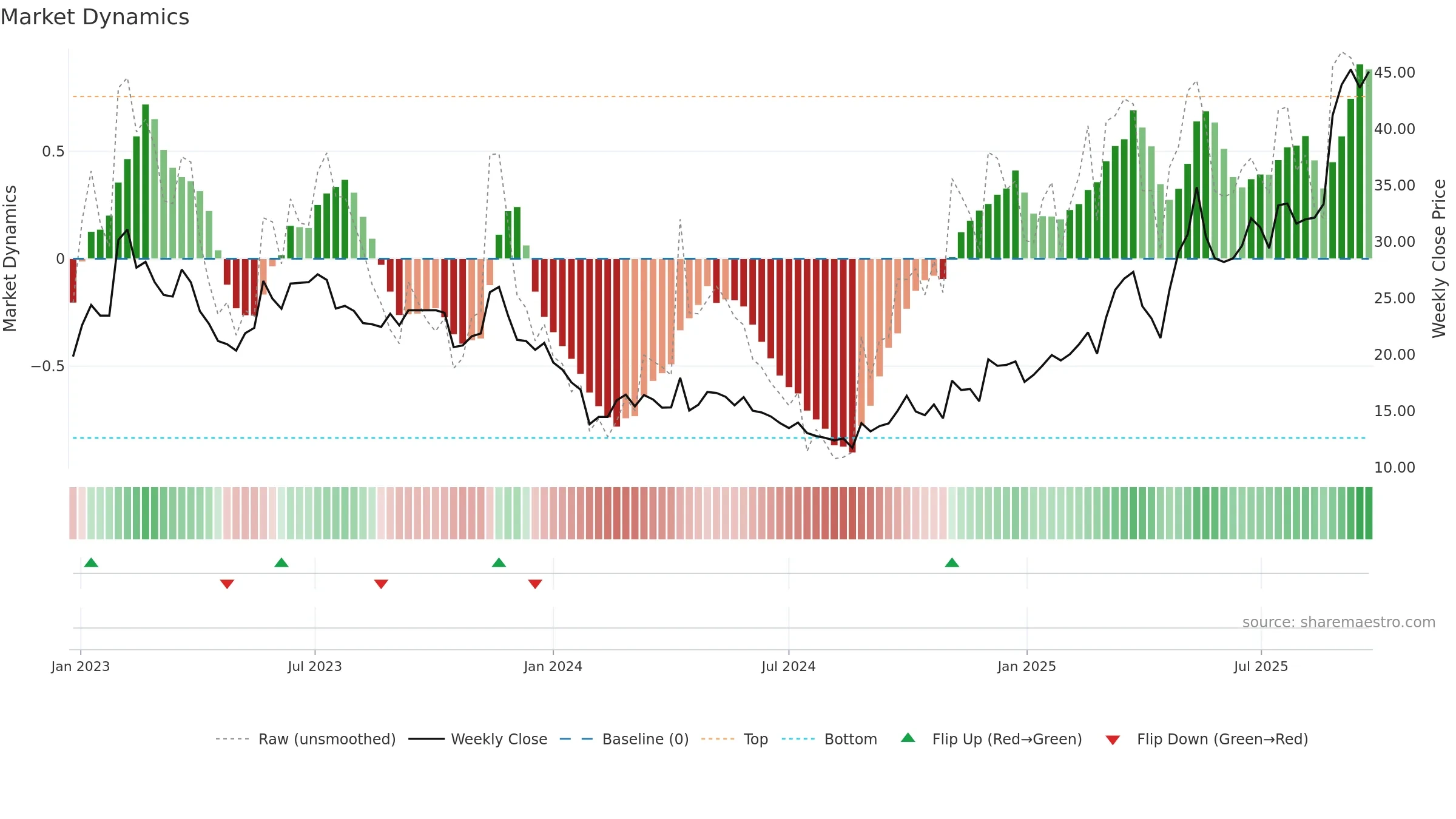Image resolution: width=1456 pixels, height=819 pixels.
Task: Toggle Flip Down (Green→Red) legend entry
Action: tap(1207, 739)
